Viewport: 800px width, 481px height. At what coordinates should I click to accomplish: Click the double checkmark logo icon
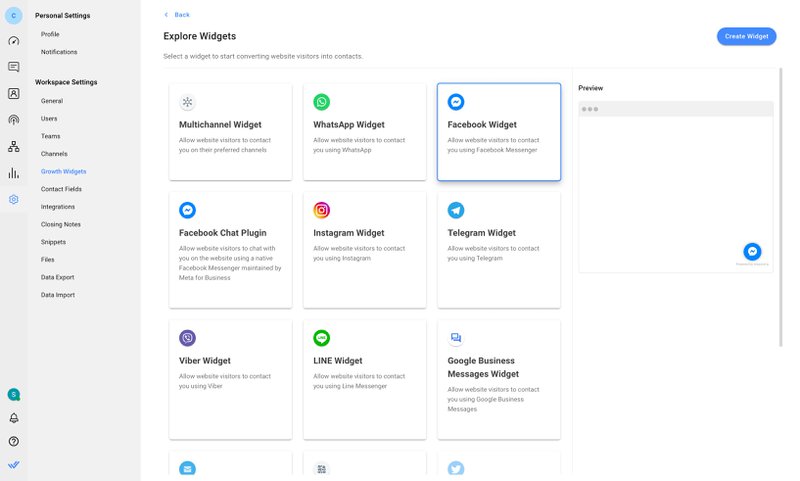coord(14,465)
